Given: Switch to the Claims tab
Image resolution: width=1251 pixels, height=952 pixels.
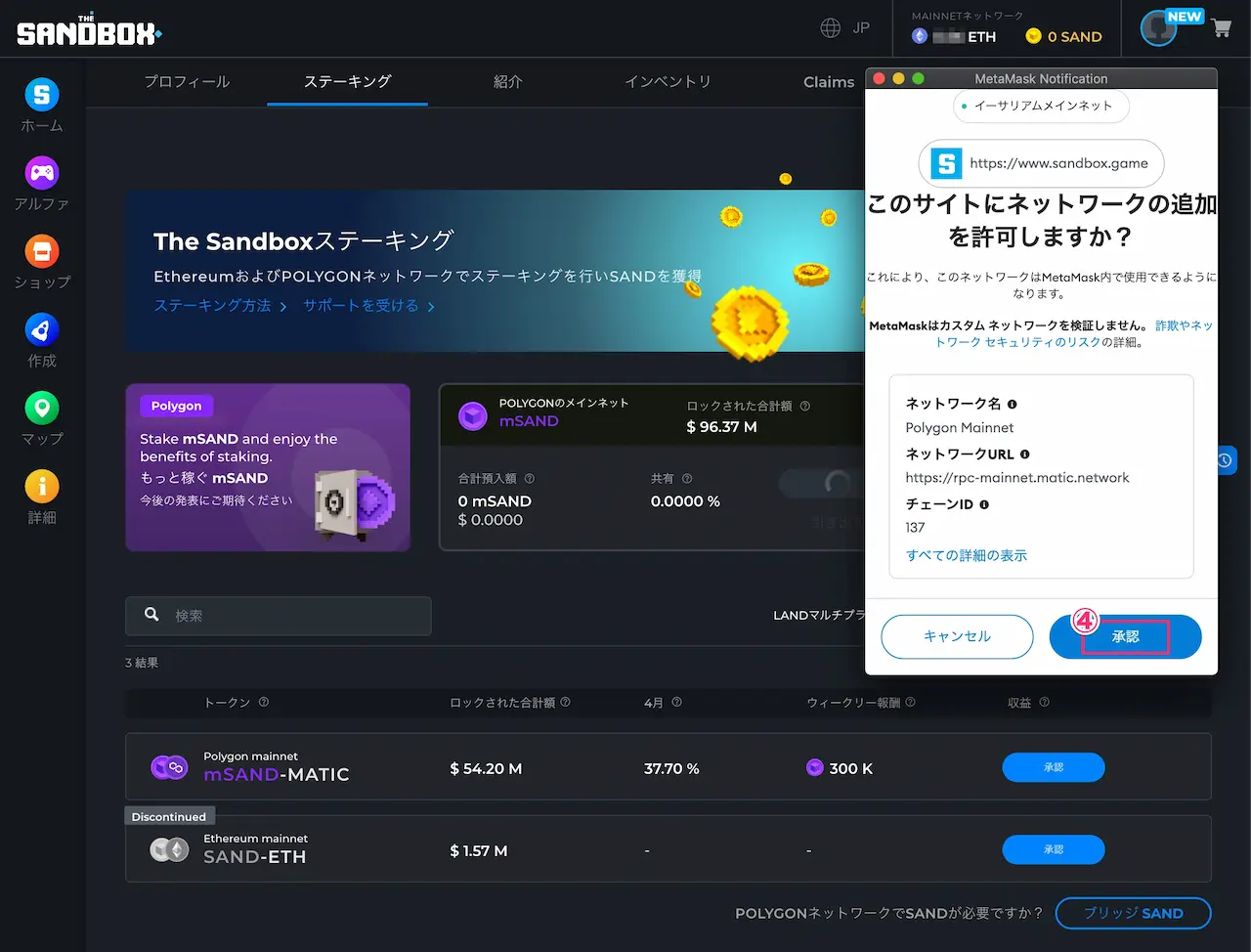Looking at the screenshot, I should click(829, 81).
